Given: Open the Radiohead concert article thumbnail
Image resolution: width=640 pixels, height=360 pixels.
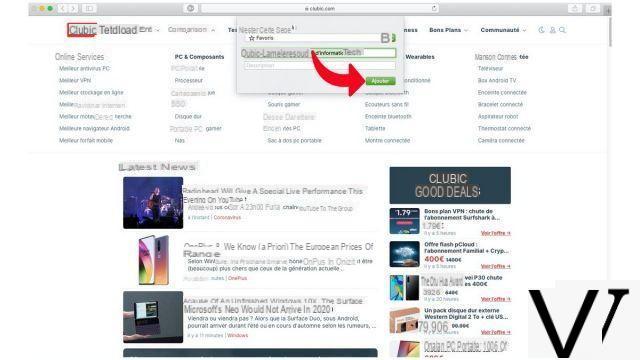Looking at the screenshot, I should click(x=153, y=202).
